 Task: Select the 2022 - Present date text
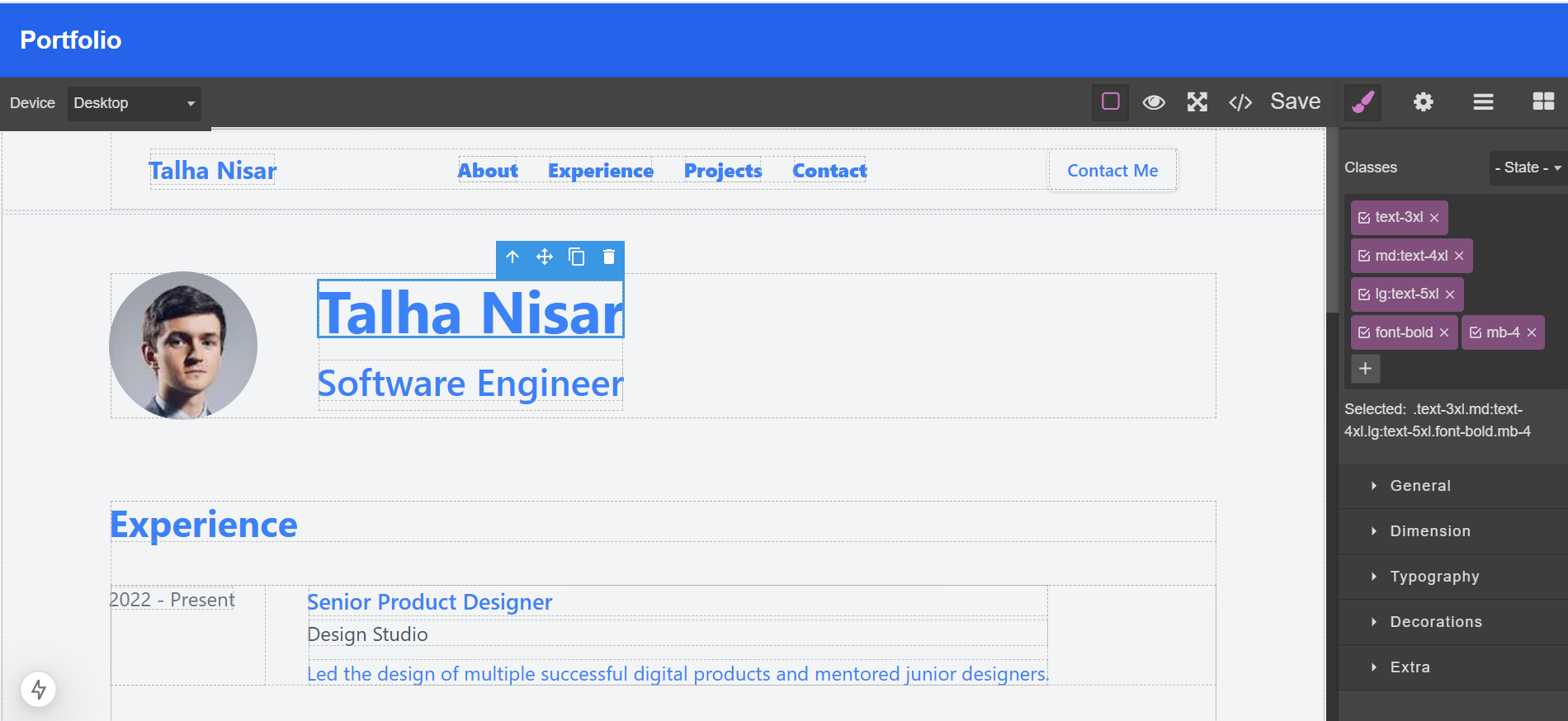[x=172, y=600]
